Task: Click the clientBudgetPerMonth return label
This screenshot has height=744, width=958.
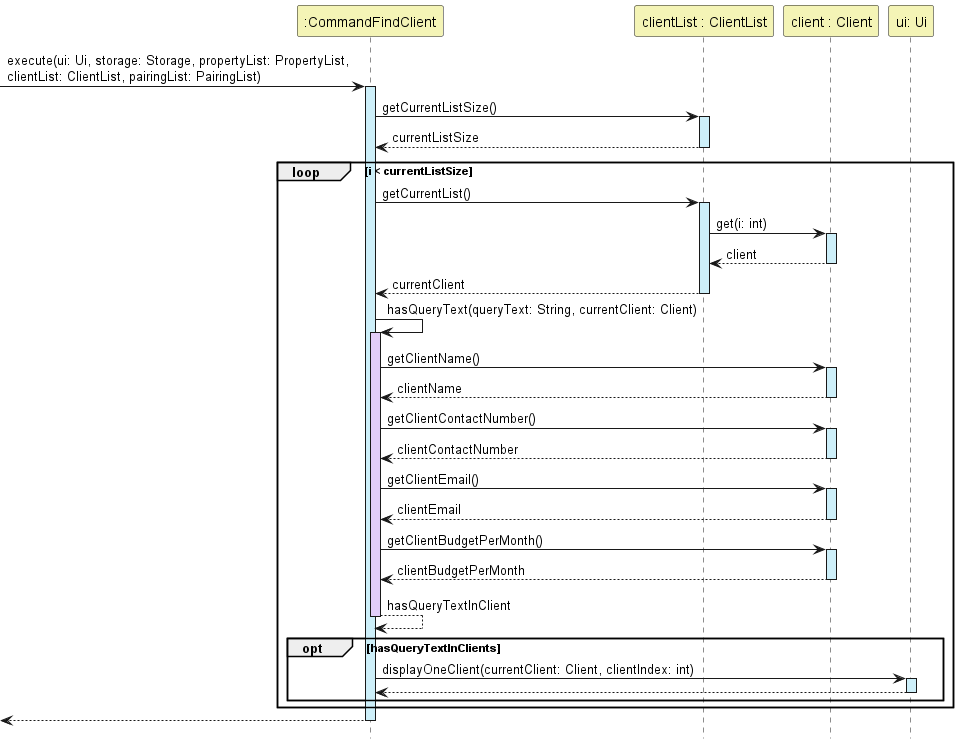Action: 461,571
